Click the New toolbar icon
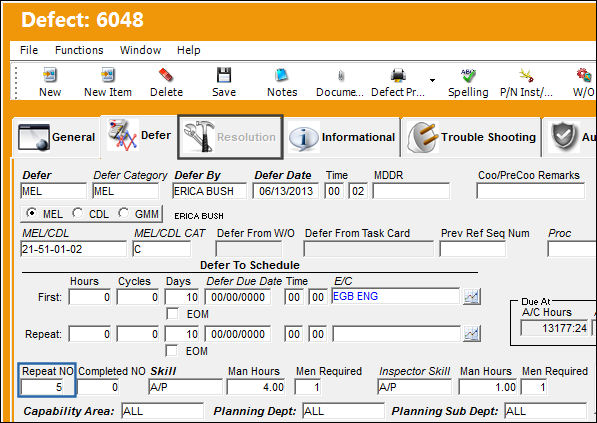 (x=50, y=75)
